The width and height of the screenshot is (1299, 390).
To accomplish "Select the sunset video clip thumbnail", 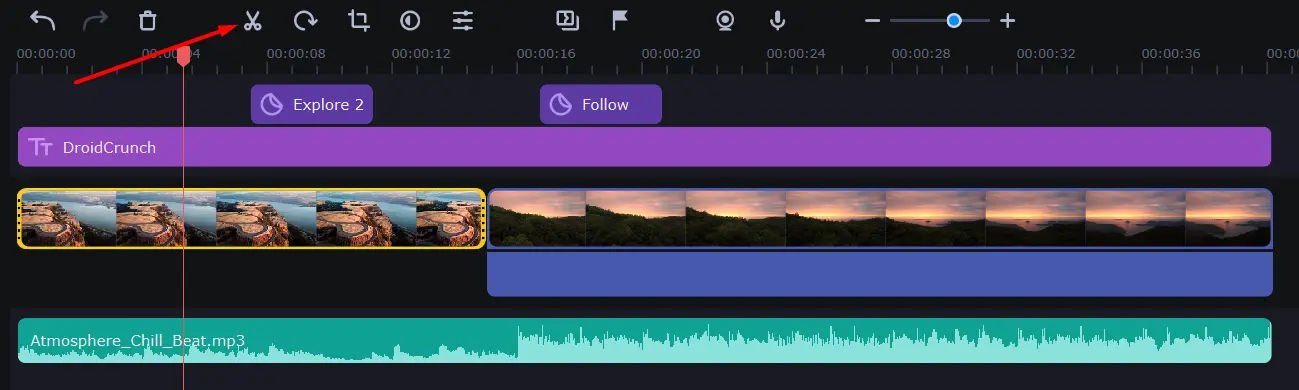I will 880,218.
